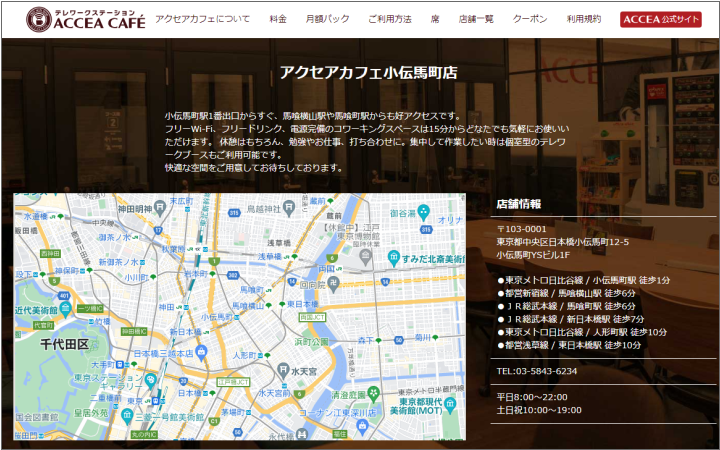Image resolution: width=720 pixels, height=450 pixels.
Task: Click the 都営新宿線 / 馬喰横山駅 徒歩6分 line
Action: click(x=567, y=293)
